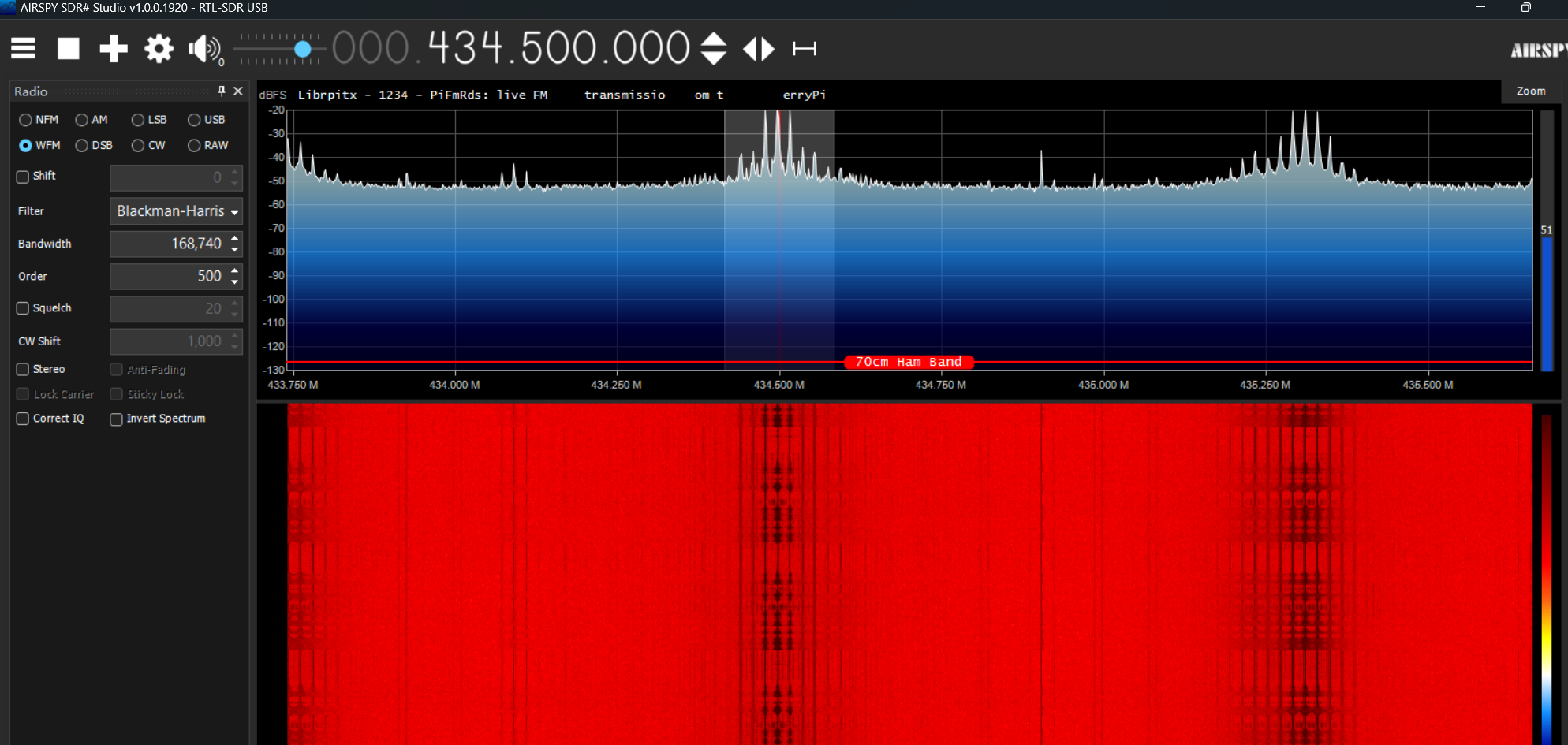Open a new slice with the plus icon

113,48
